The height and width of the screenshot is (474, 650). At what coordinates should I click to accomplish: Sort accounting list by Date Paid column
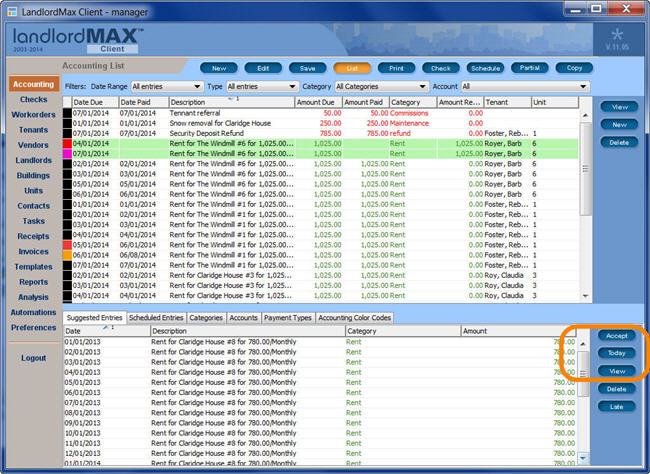pos(144,102)
